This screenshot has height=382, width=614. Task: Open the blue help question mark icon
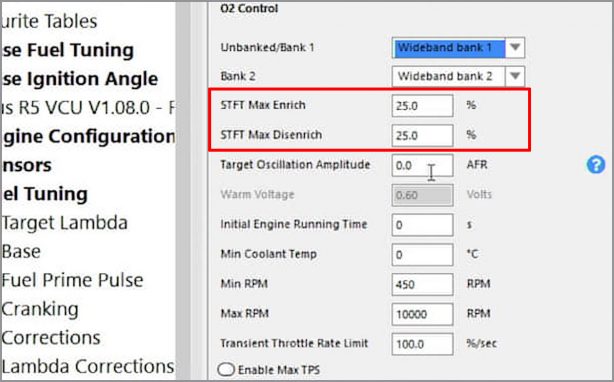tap(596, 165)
